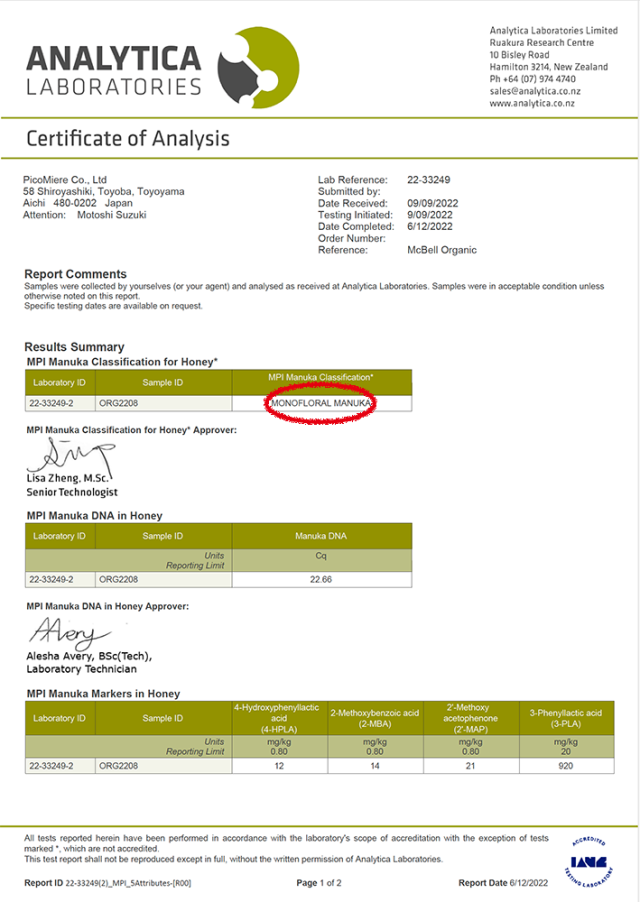Image resolution: width=640 pixels, height=902 pixels.
Task: Click the 'Senior Technologist' title
Action: (x=72, y=492)
